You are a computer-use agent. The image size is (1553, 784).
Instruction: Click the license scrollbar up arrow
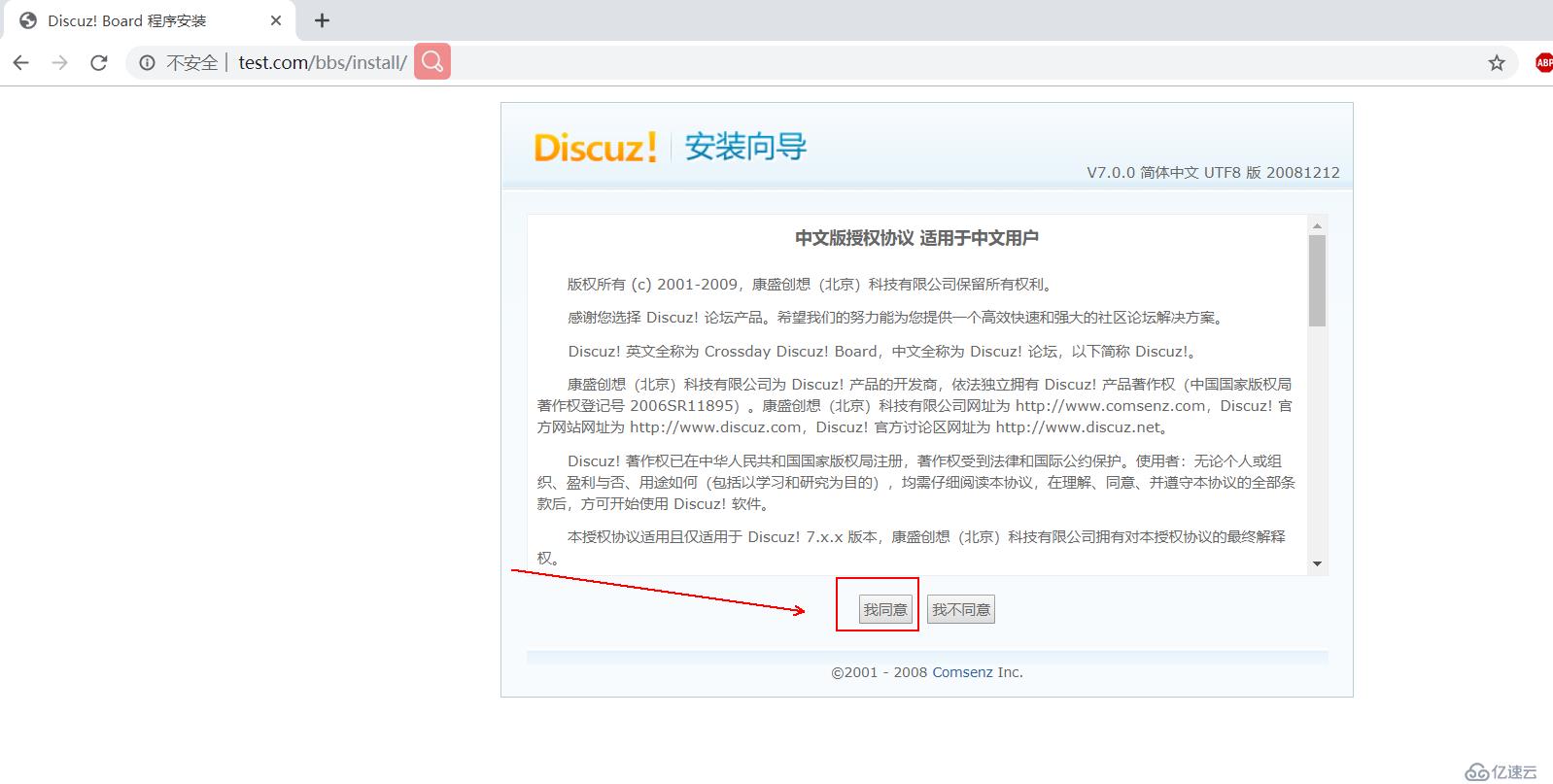[x=1317, y=225]
